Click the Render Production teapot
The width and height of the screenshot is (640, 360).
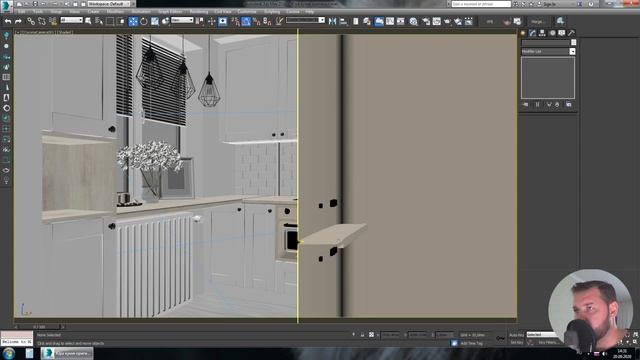(x=447, y=21)
